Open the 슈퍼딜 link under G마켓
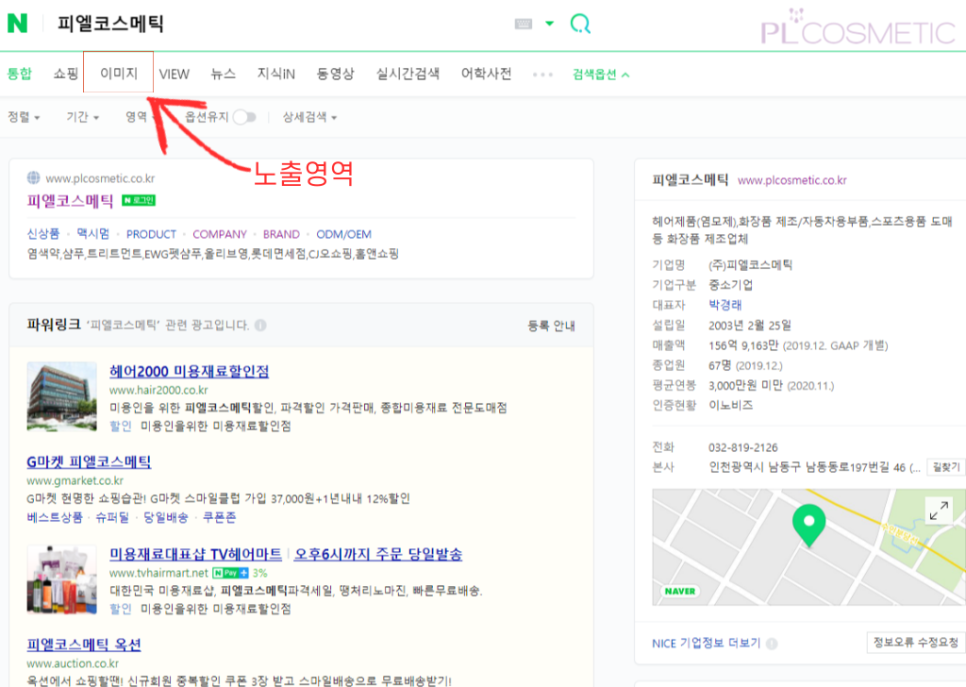Viewport: 966px width, 687px height. pos(113,517)
